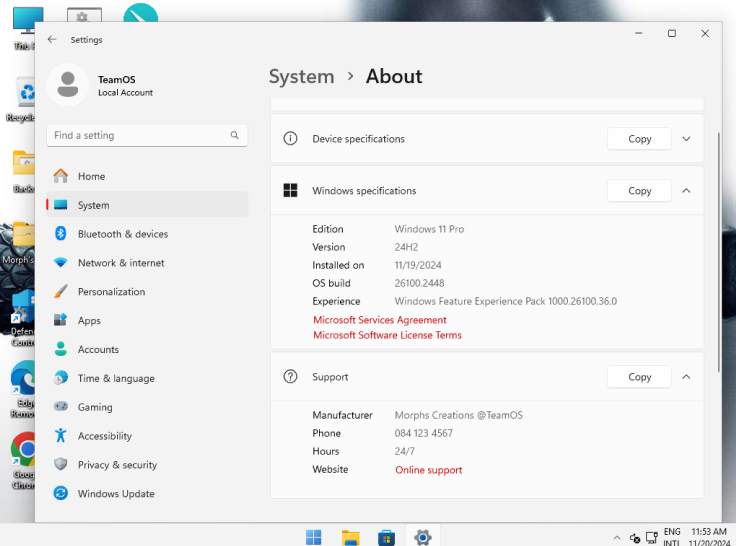The image size is (736, 546).
Task: Click the Time & language clock icon
Action: [x=61, y=378]
